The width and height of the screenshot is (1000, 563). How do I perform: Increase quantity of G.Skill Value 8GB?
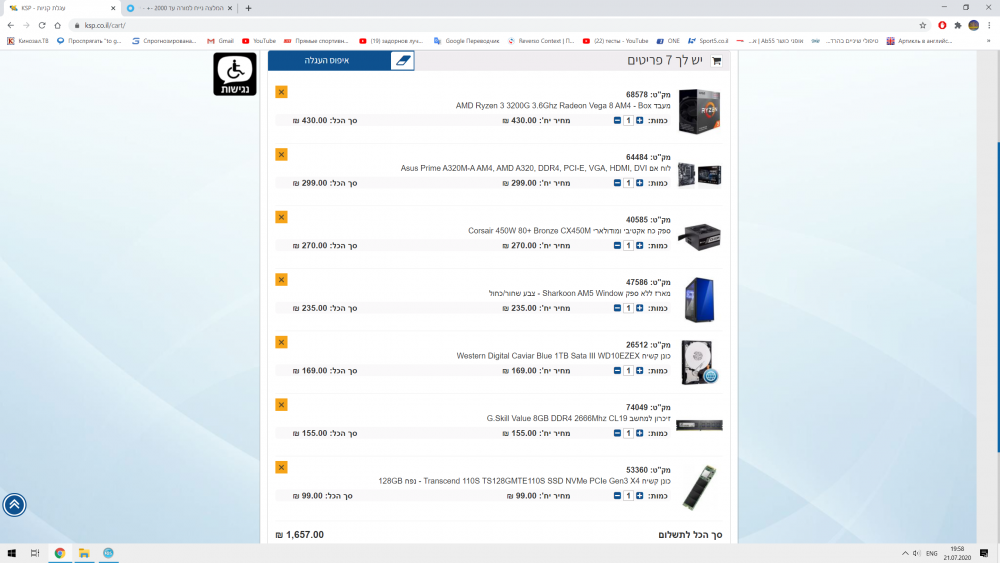click(640, 432)
